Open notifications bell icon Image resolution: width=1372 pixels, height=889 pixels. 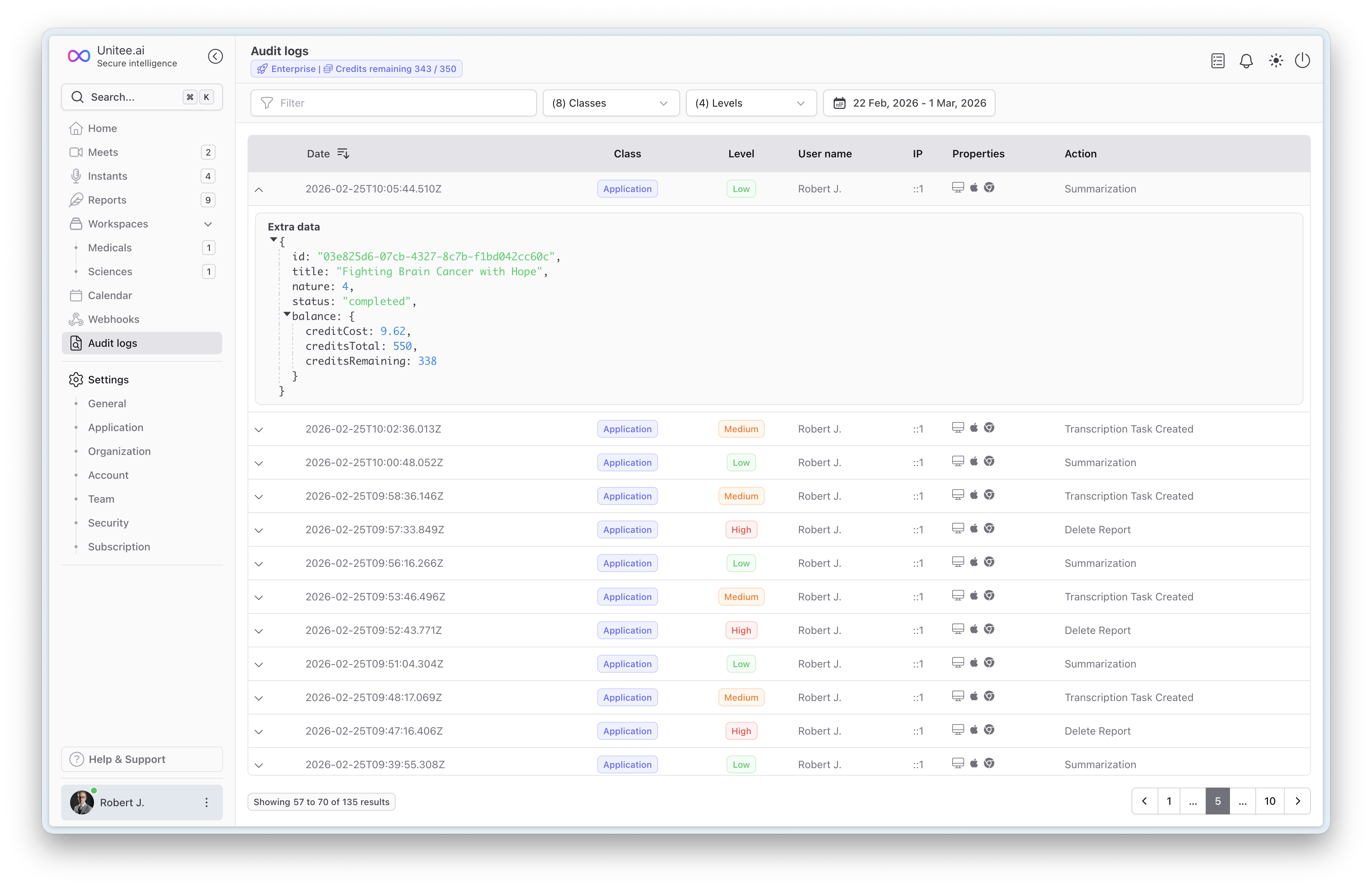coord(1246,60)
